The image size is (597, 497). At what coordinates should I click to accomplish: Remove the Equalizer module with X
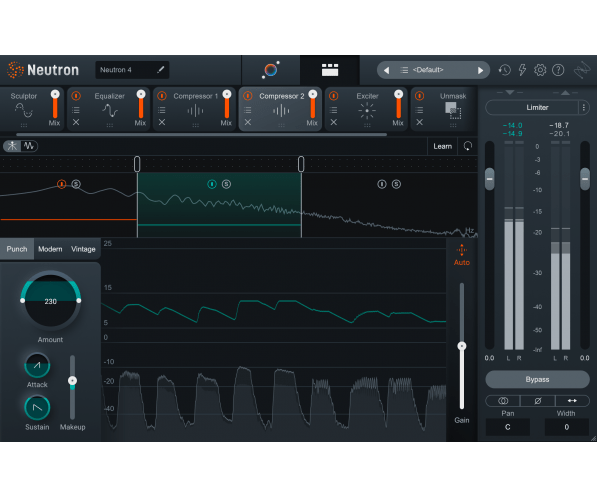(x=76, y=122)
